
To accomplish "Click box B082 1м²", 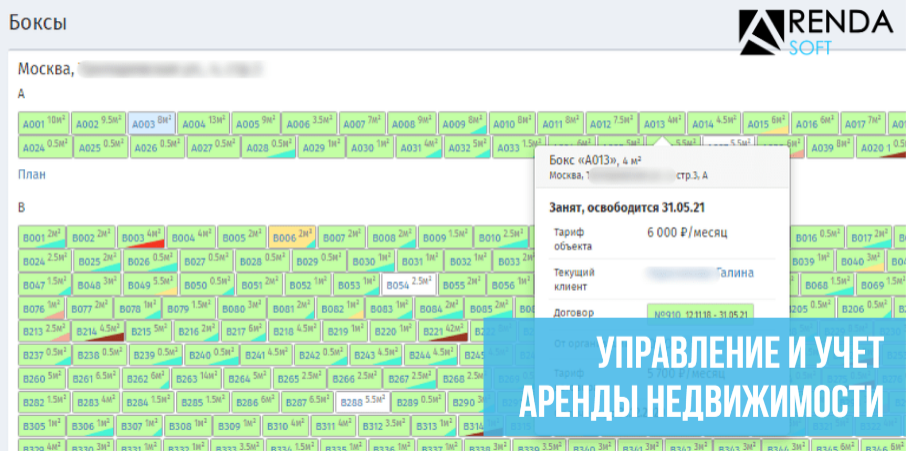I will pos(341,308).
